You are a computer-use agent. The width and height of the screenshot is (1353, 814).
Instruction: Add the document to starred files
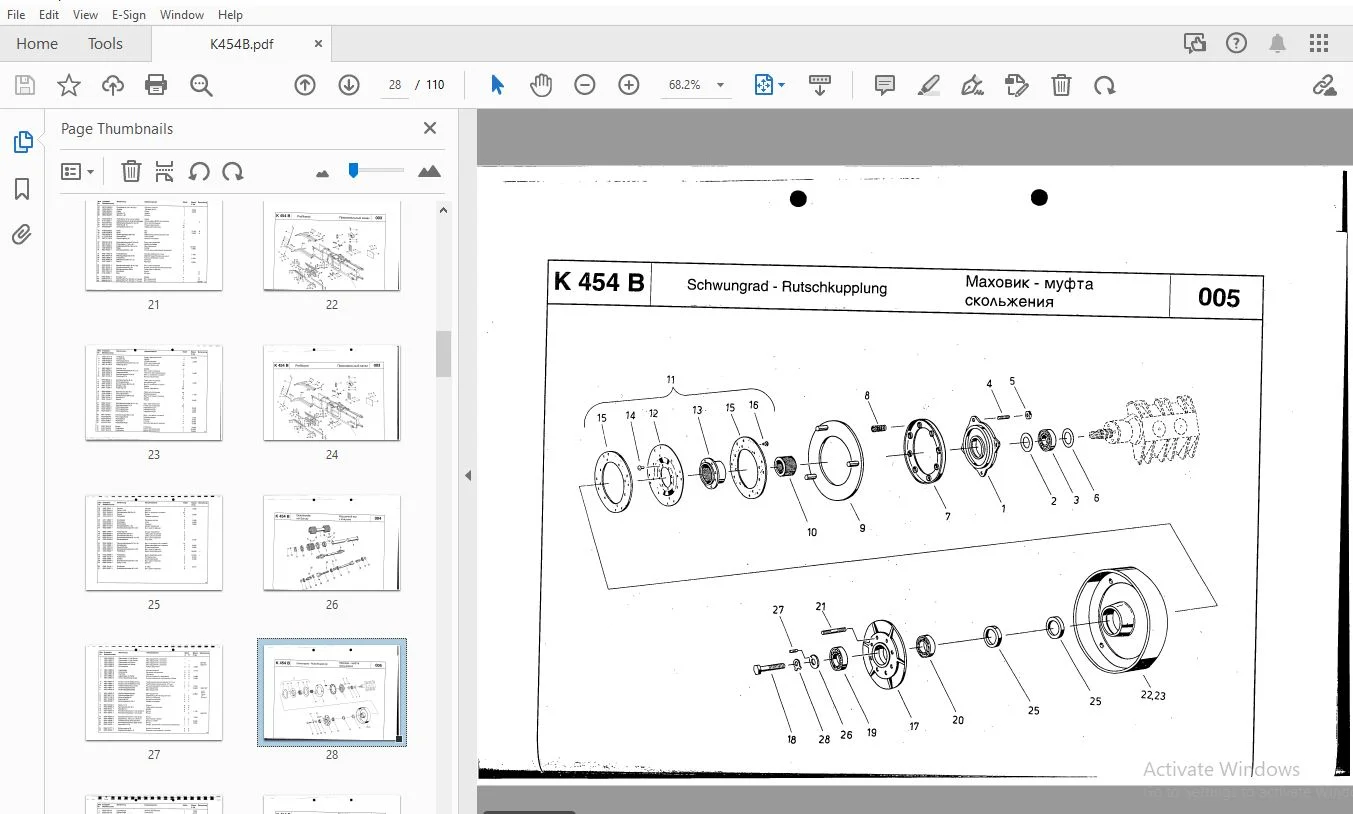69,86
